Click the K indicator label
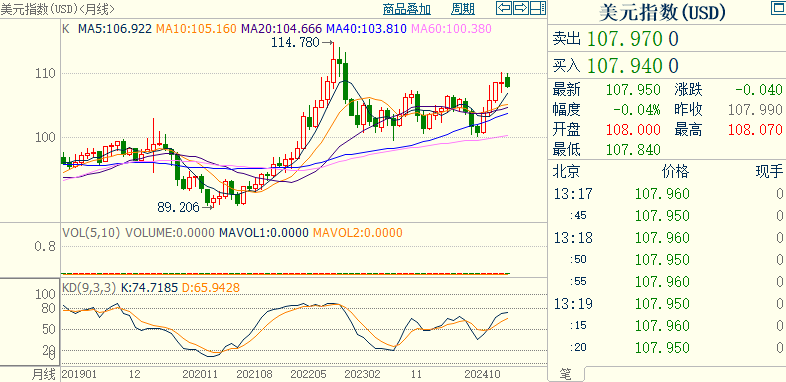Image resolution: width=786 pixels, height=382 pixels. 65,29
